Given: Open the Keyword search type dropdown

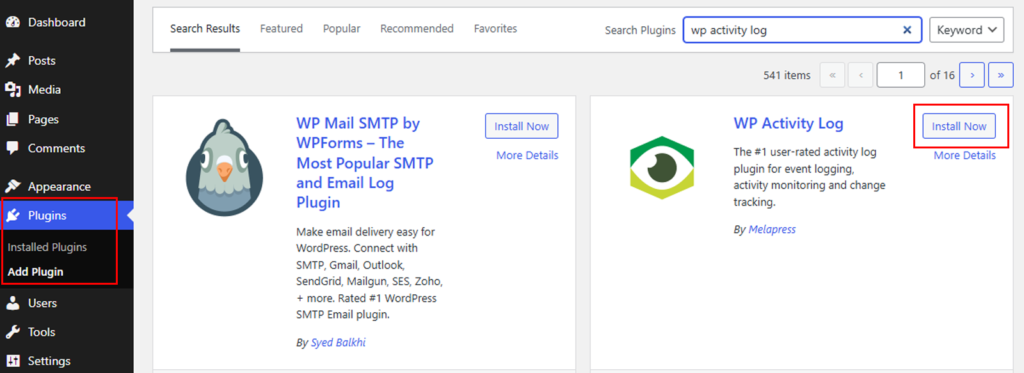Looking at the screenshot, I should pyautogui.click(x=967, y=30).
